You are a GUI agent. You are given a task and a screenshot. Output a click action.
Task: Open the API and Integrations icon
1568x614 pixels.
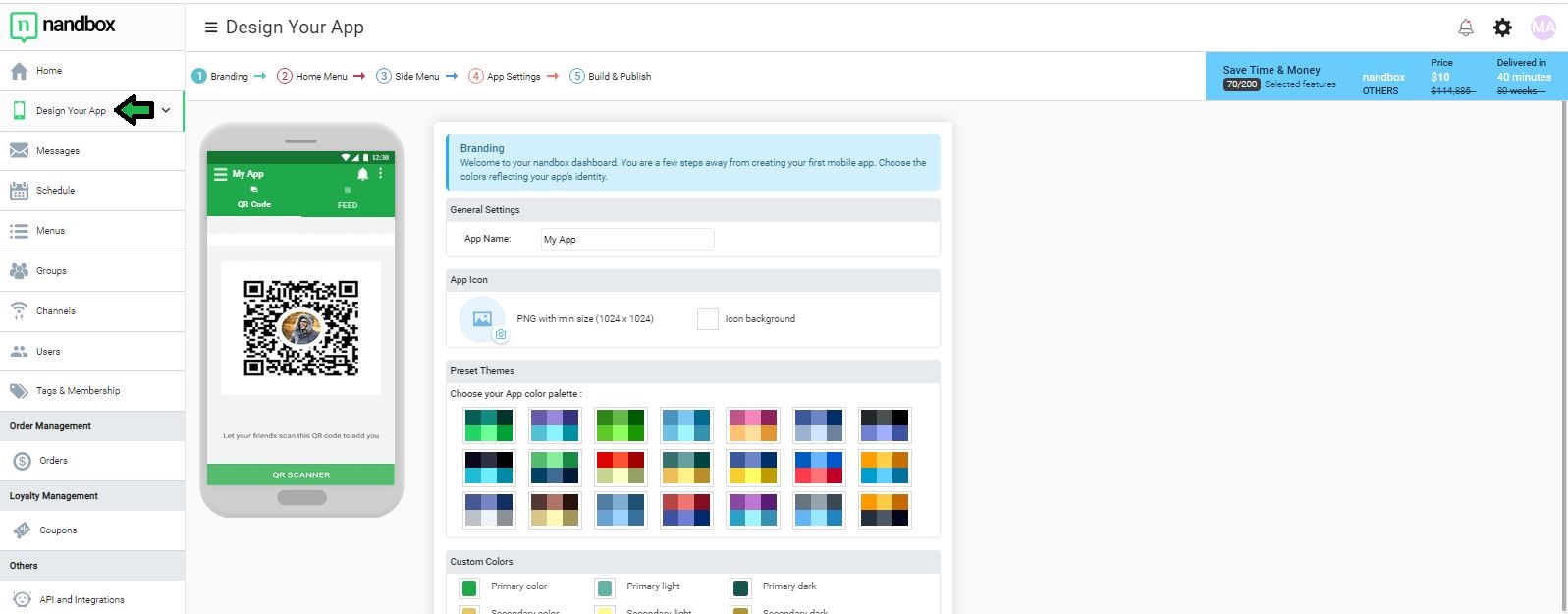coord(23,599)
